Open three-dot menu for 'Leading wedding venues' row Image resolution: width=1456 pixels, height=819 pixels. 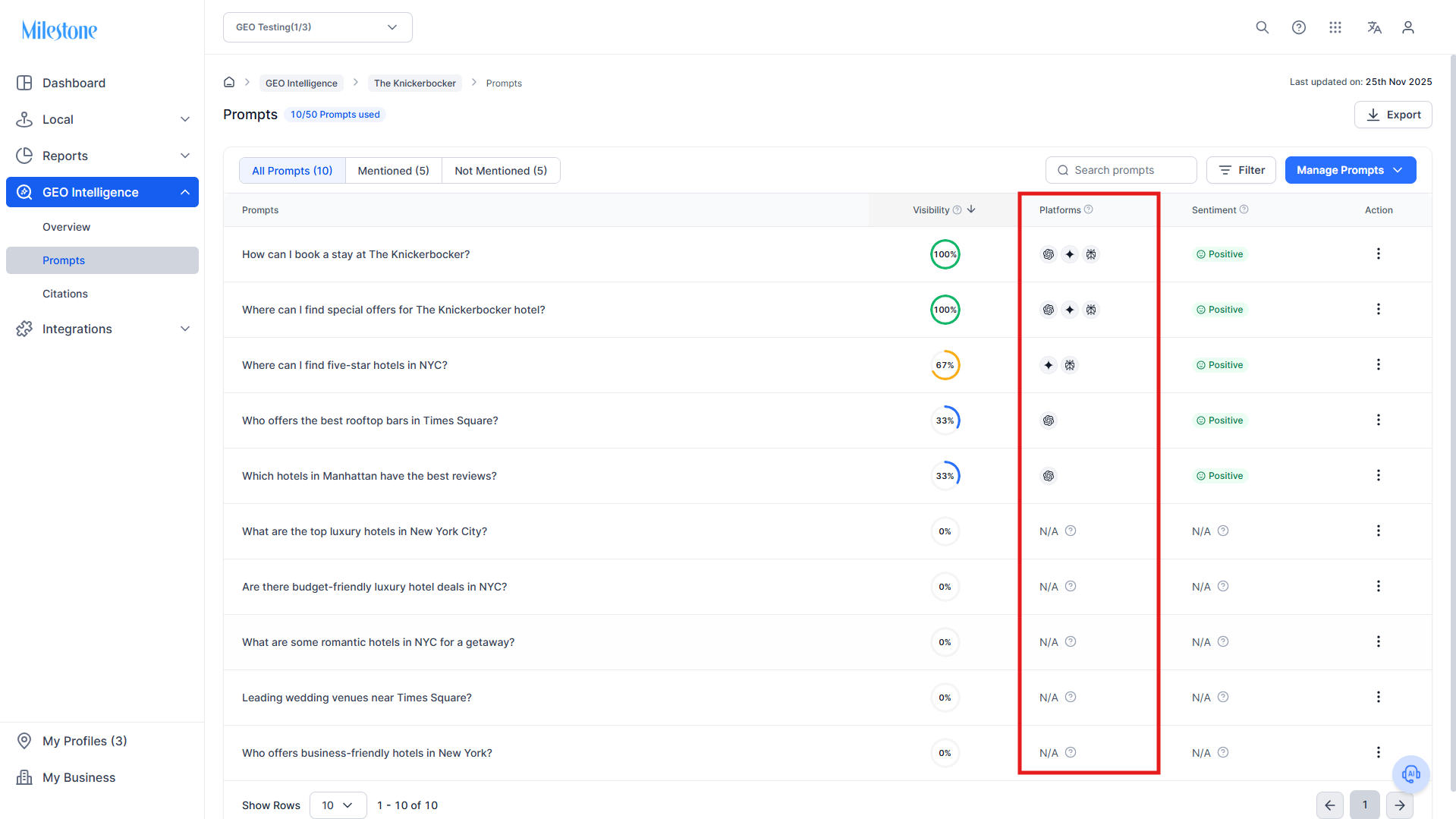(x=1379, y=697)
